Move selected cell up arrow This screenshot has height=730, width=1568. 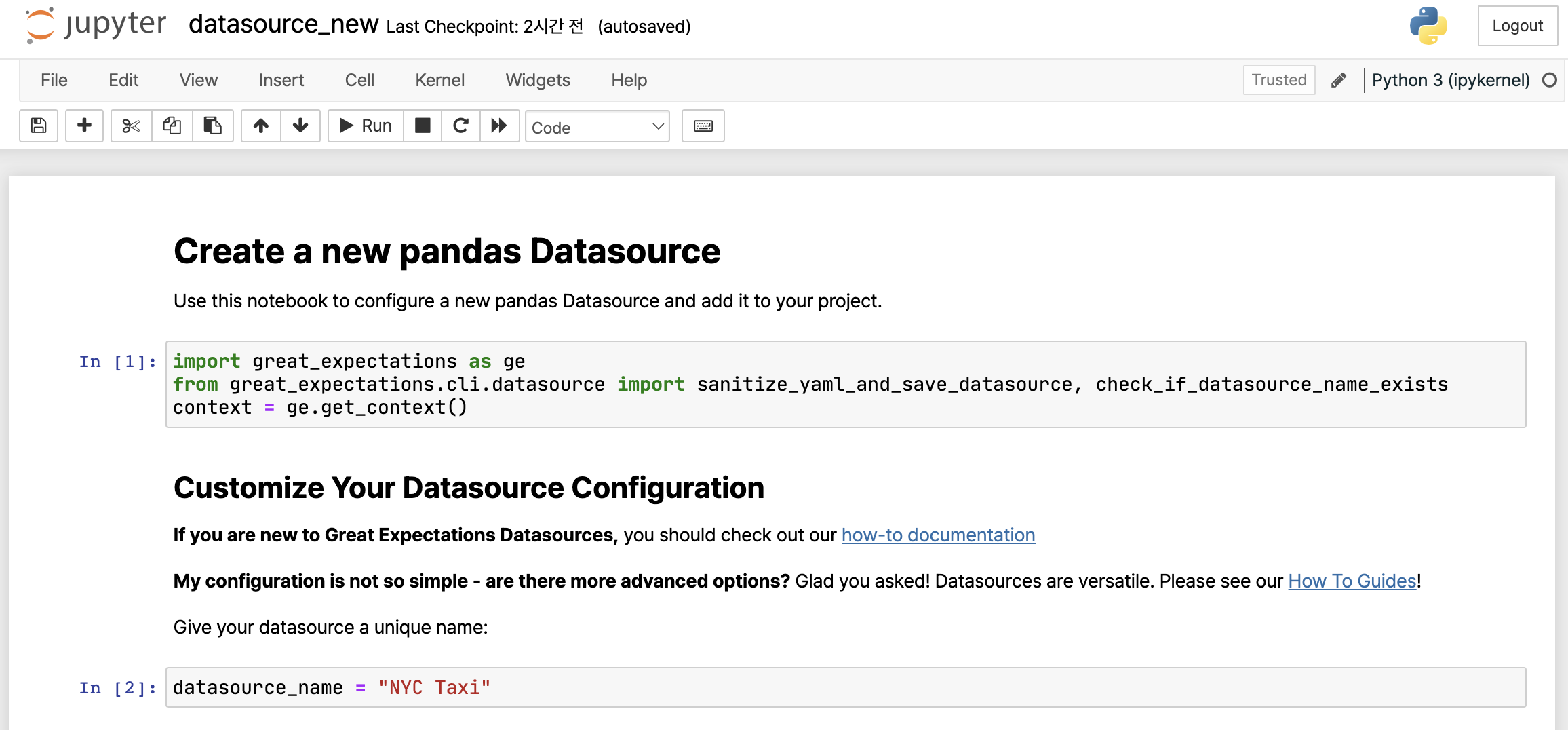[261, 126]
